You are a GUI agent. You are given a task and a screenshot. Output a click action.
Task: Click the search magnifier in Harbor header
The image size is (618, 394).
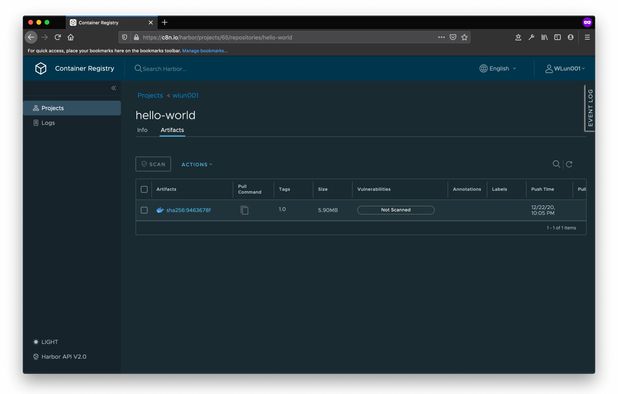pos(138,69)
